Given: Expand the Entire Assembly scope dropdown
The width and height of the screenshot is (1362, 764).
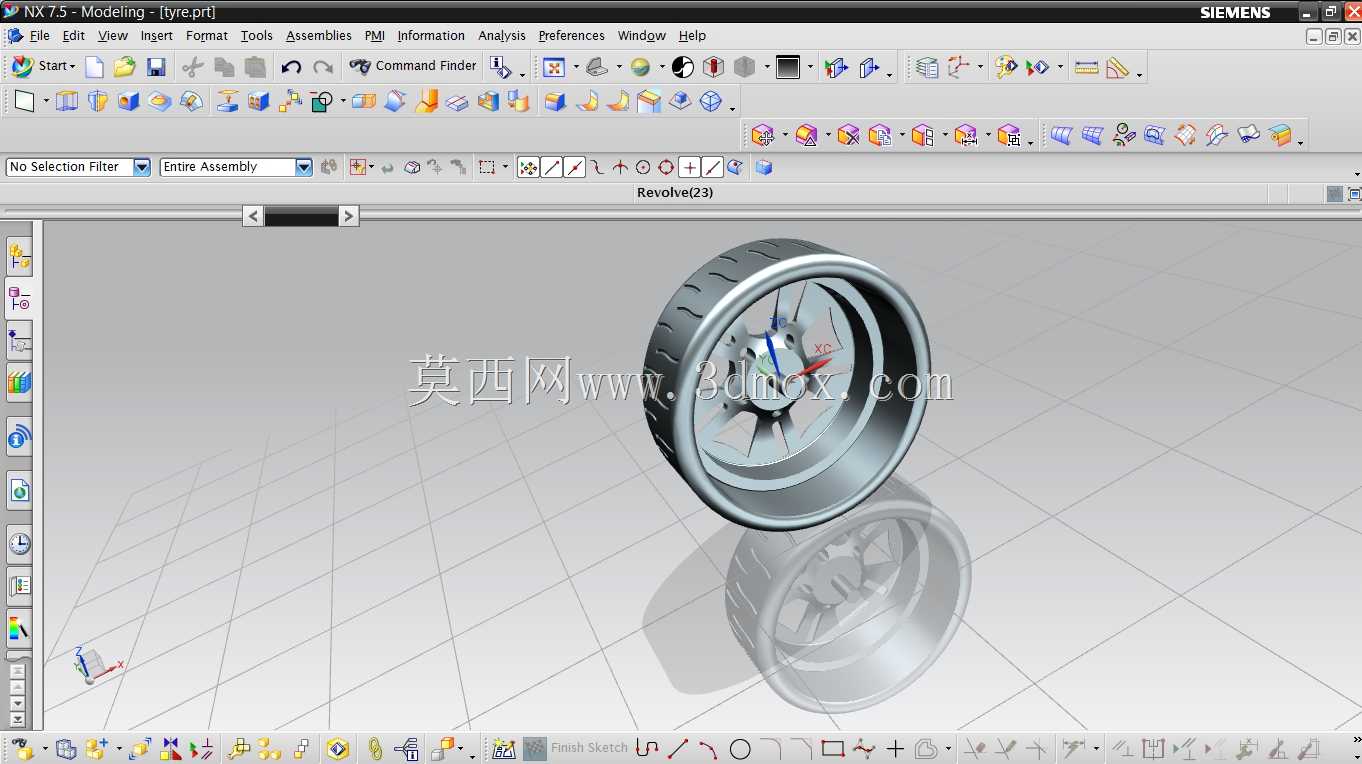Looking at the screenshot, I should click(x=304, y=167).
